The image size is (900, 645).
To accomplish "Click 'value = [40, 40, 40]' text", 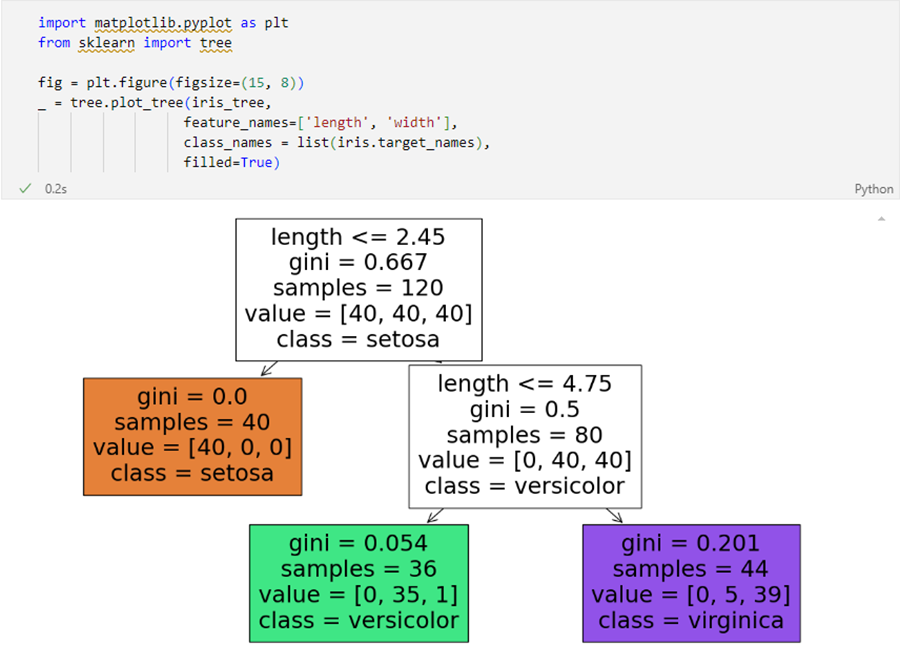I will 358,313.
